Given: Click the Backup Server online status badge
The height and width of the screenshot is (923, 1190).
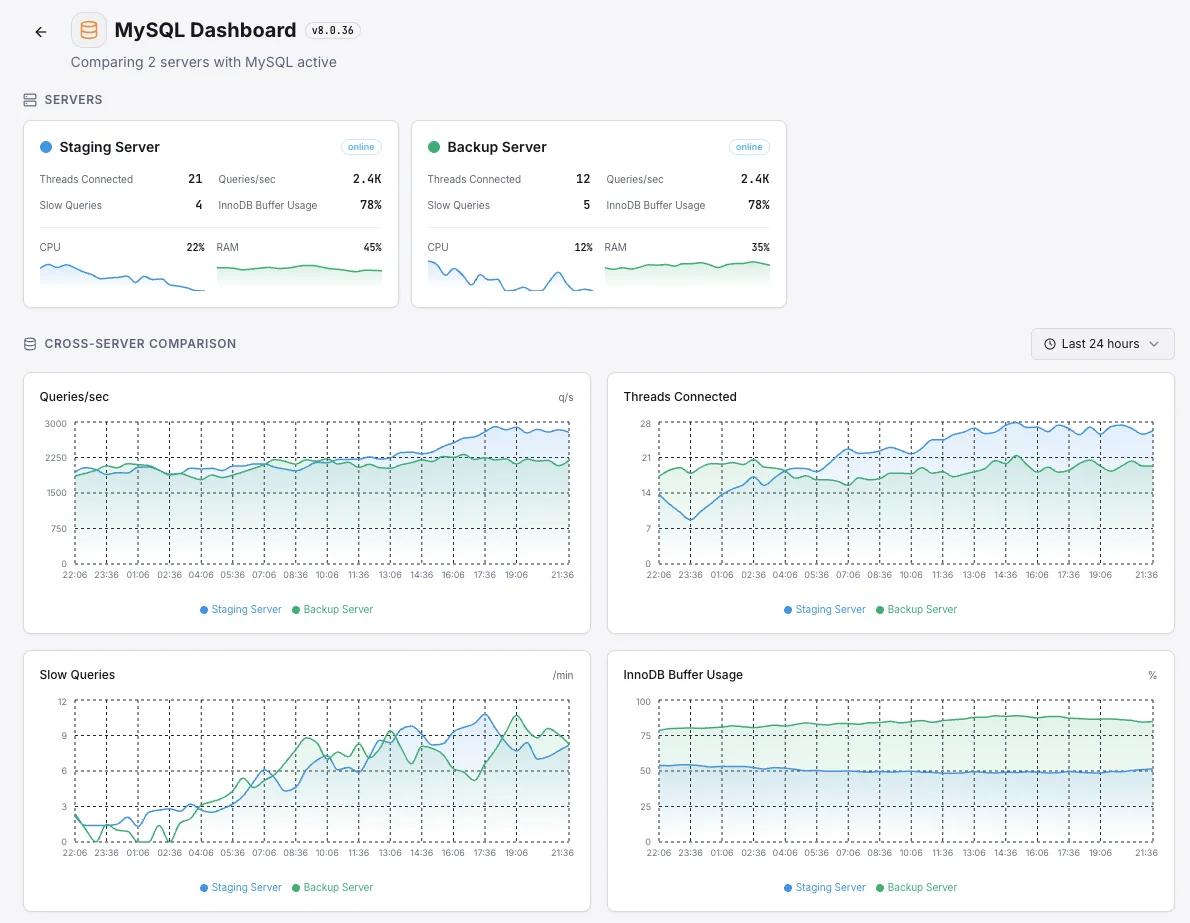Looking at the screenshot, I should click(749, 147).
